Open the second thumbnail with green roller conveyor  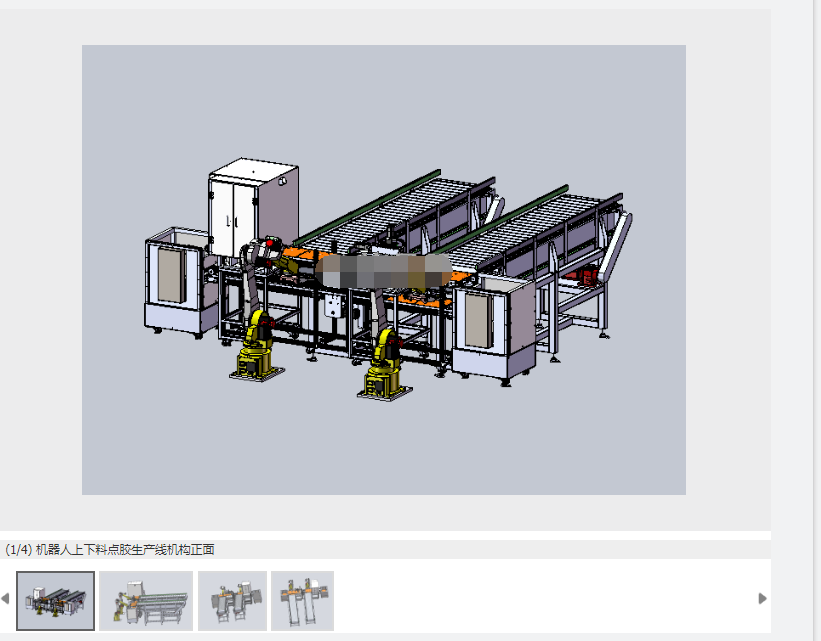pos(146,601)
